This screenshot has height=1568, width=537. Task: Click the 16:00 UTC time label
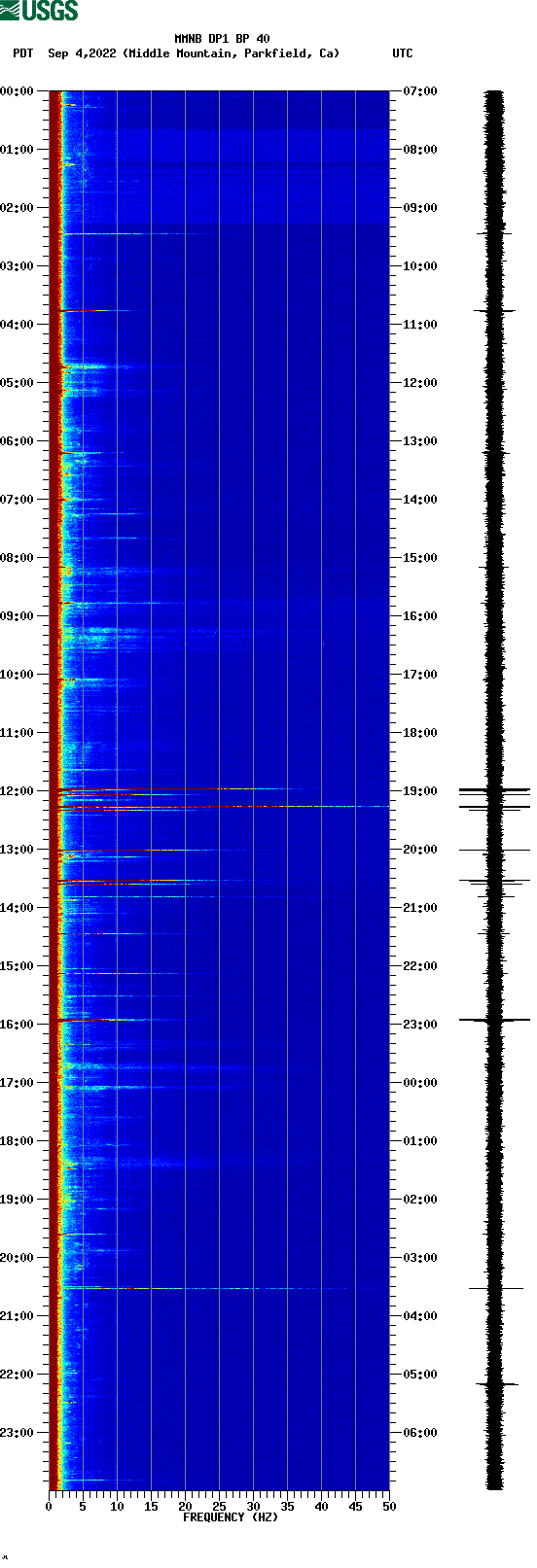coord(420,616)
